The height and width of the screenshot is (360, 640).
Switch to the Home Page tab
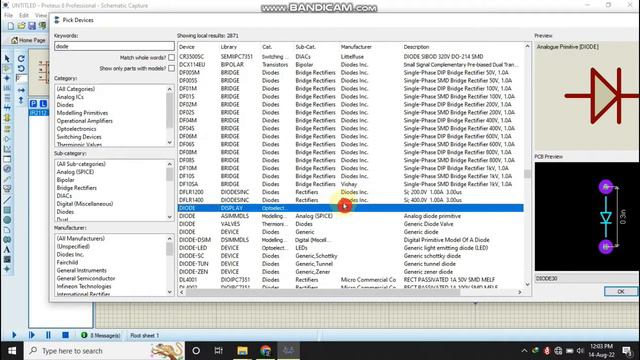pos(29,40)
